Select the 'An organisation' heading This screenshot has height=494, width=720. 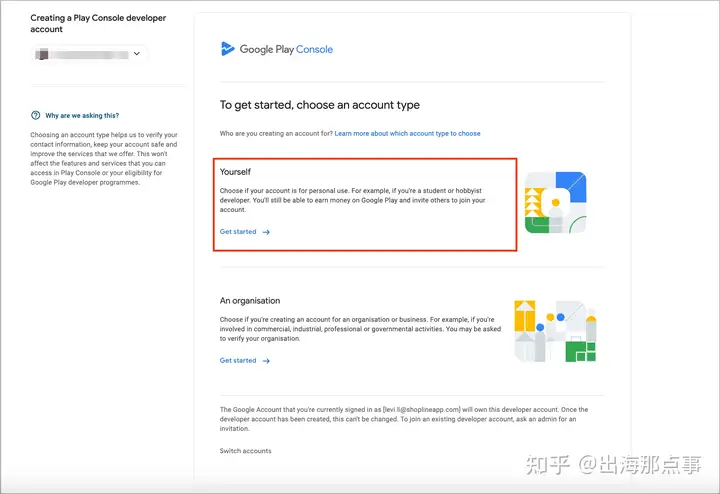(250, 301)
